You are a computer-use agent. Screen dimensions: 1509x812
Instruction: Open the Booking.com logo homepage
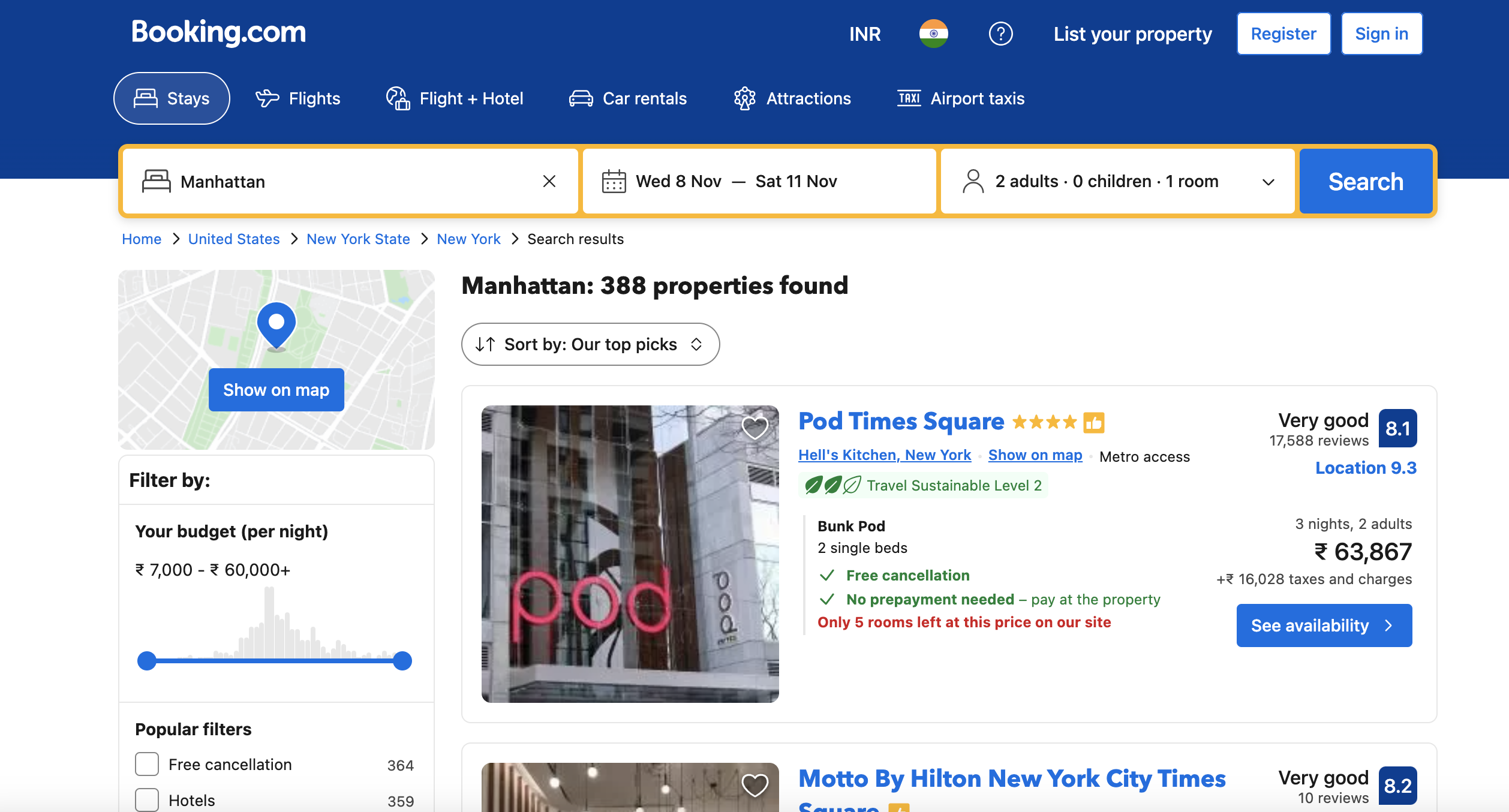[x=218, y=32]
